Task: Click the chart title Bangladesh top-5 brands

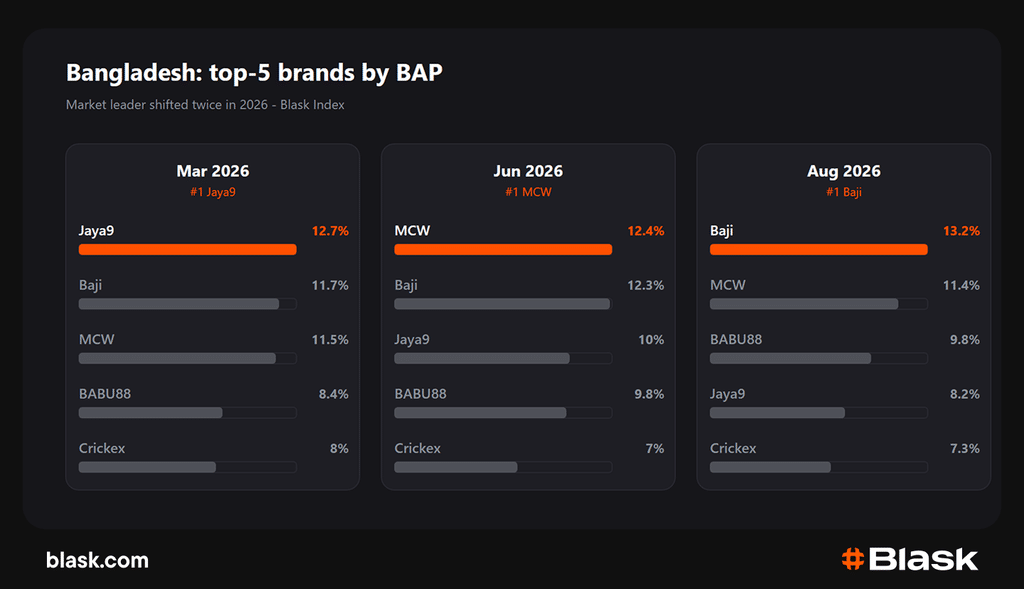Action: pos(254,72)
